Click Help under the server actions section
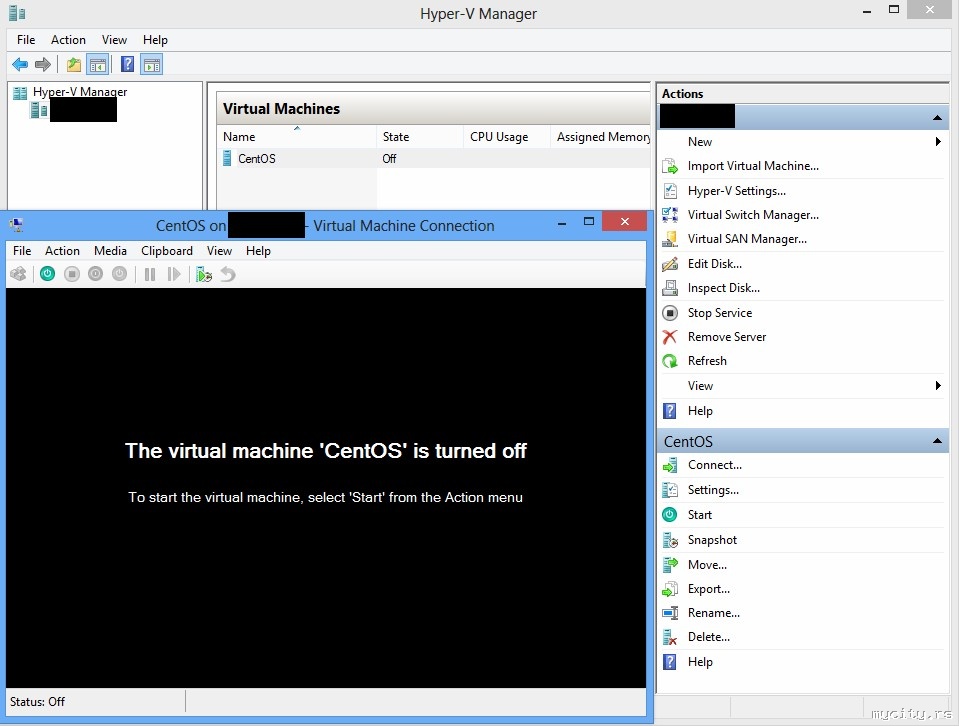This screenshot has height=726, width=959. click(700, 411)
